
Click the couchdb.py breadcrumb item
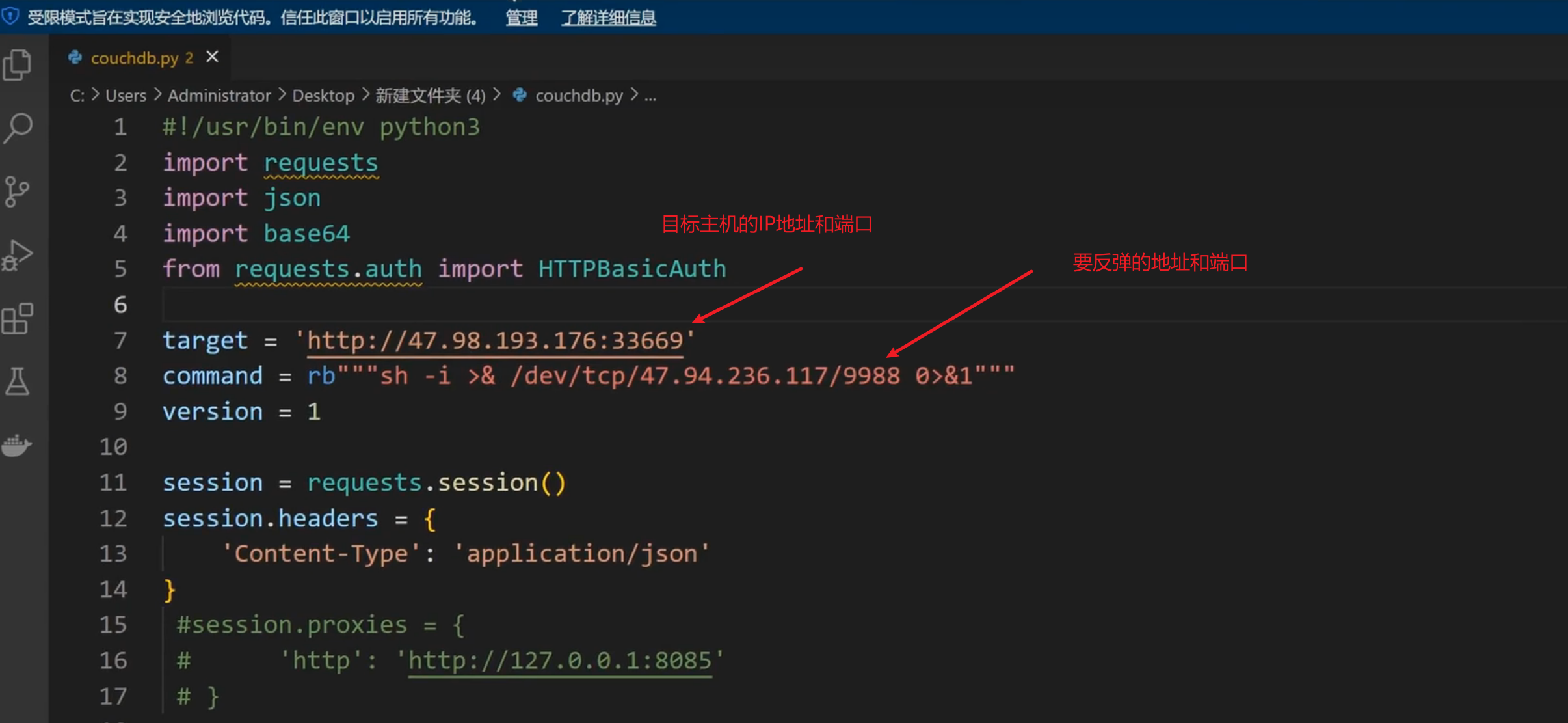578,96
